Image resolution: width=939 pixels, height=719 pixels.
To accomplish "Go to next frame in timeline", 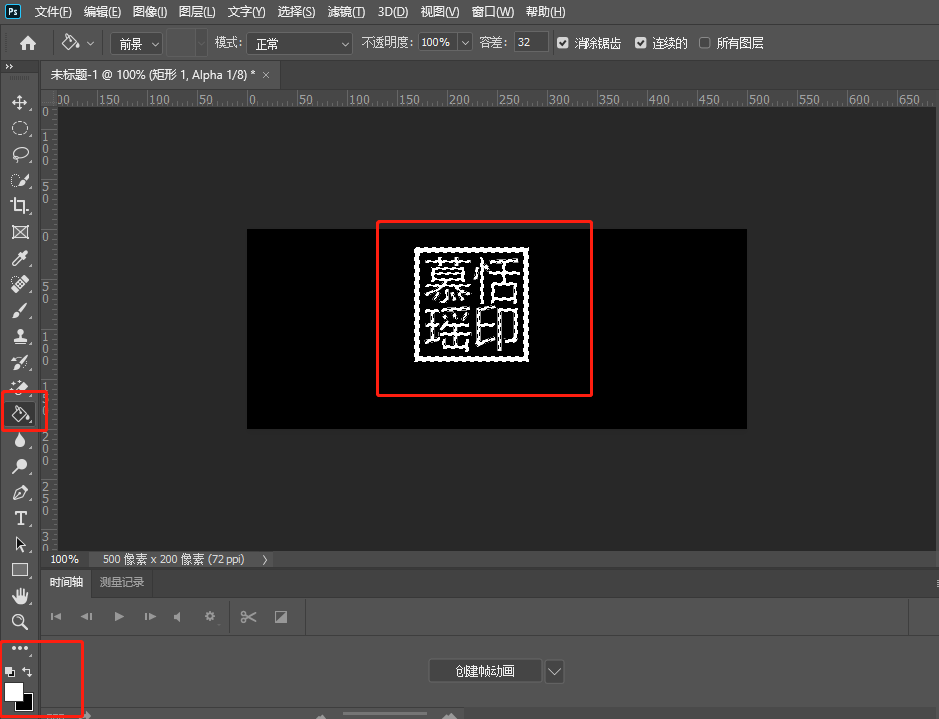I will [150, 617].
